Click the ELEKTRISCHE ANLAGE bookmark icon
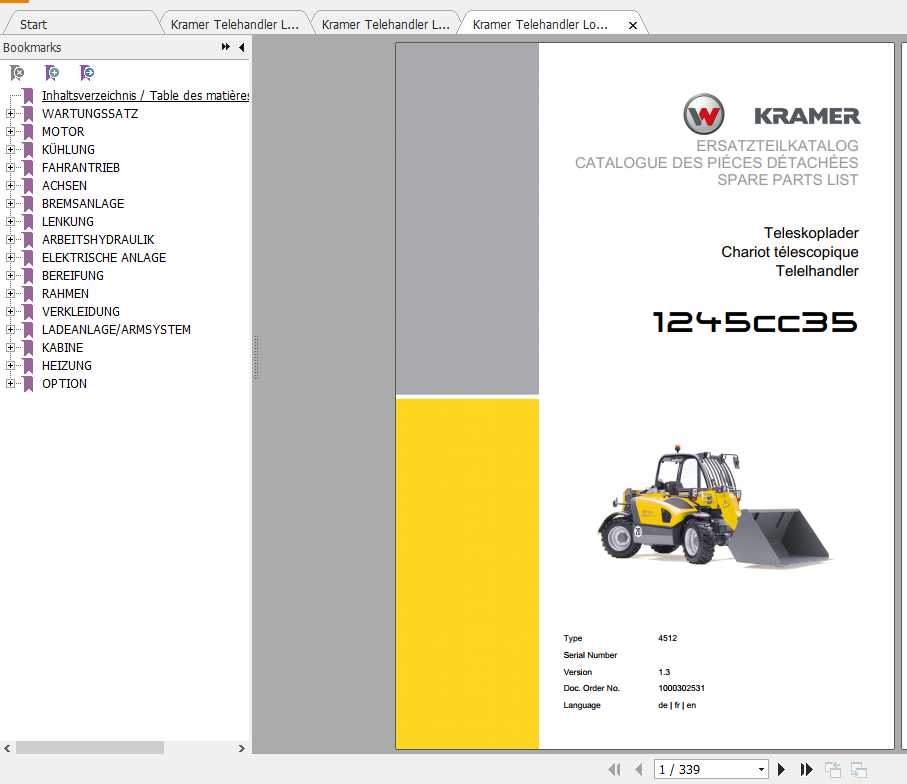Screen dimensions: 907x784 [x=28, y=257]
